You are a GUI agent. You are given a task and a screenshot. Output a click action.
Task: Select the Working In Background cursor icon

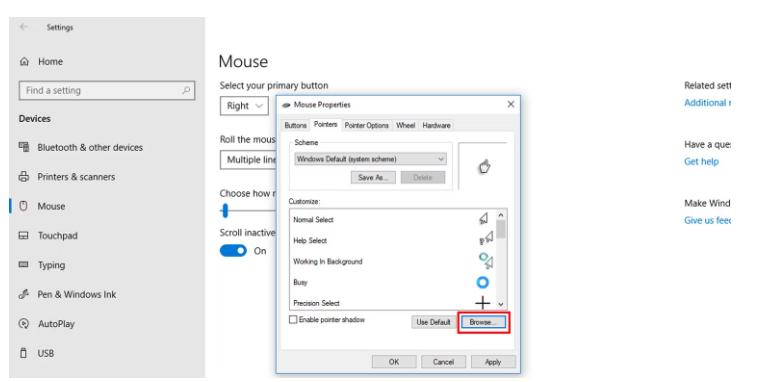[x=486, y=260]
